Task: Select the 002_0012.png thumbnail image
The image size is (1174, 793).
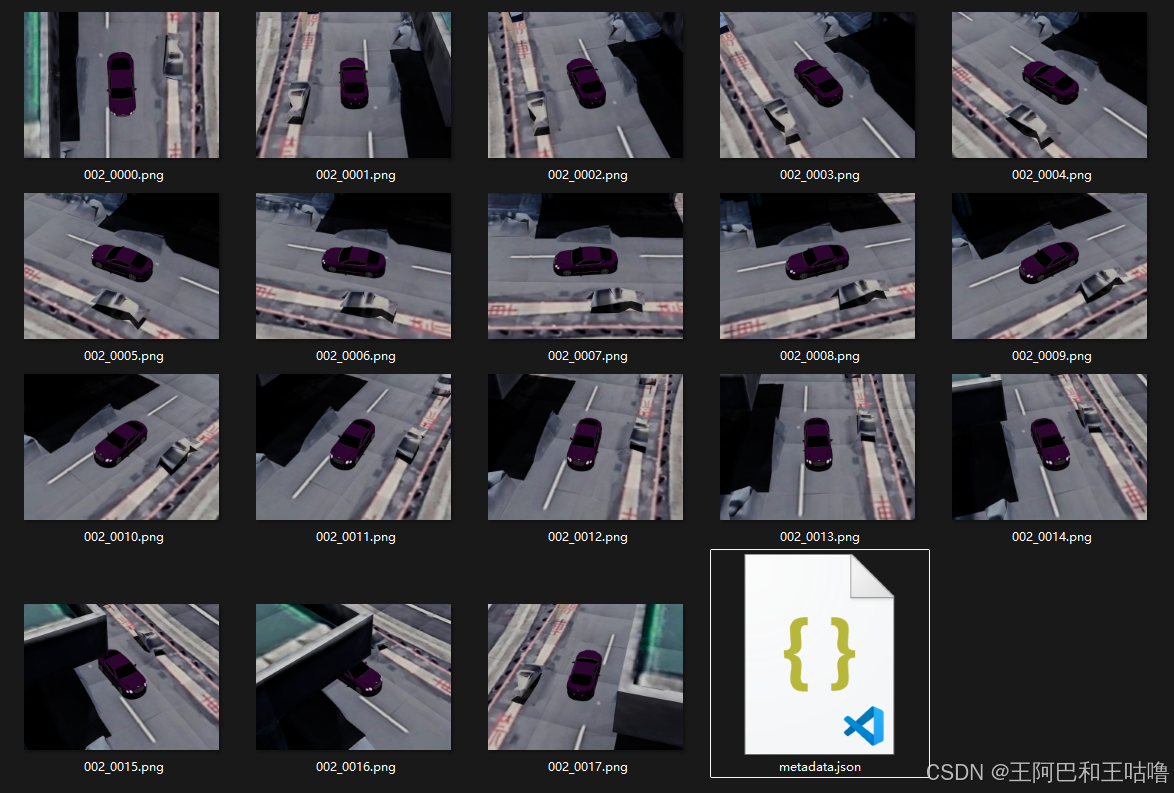Action: click(586, 447)
